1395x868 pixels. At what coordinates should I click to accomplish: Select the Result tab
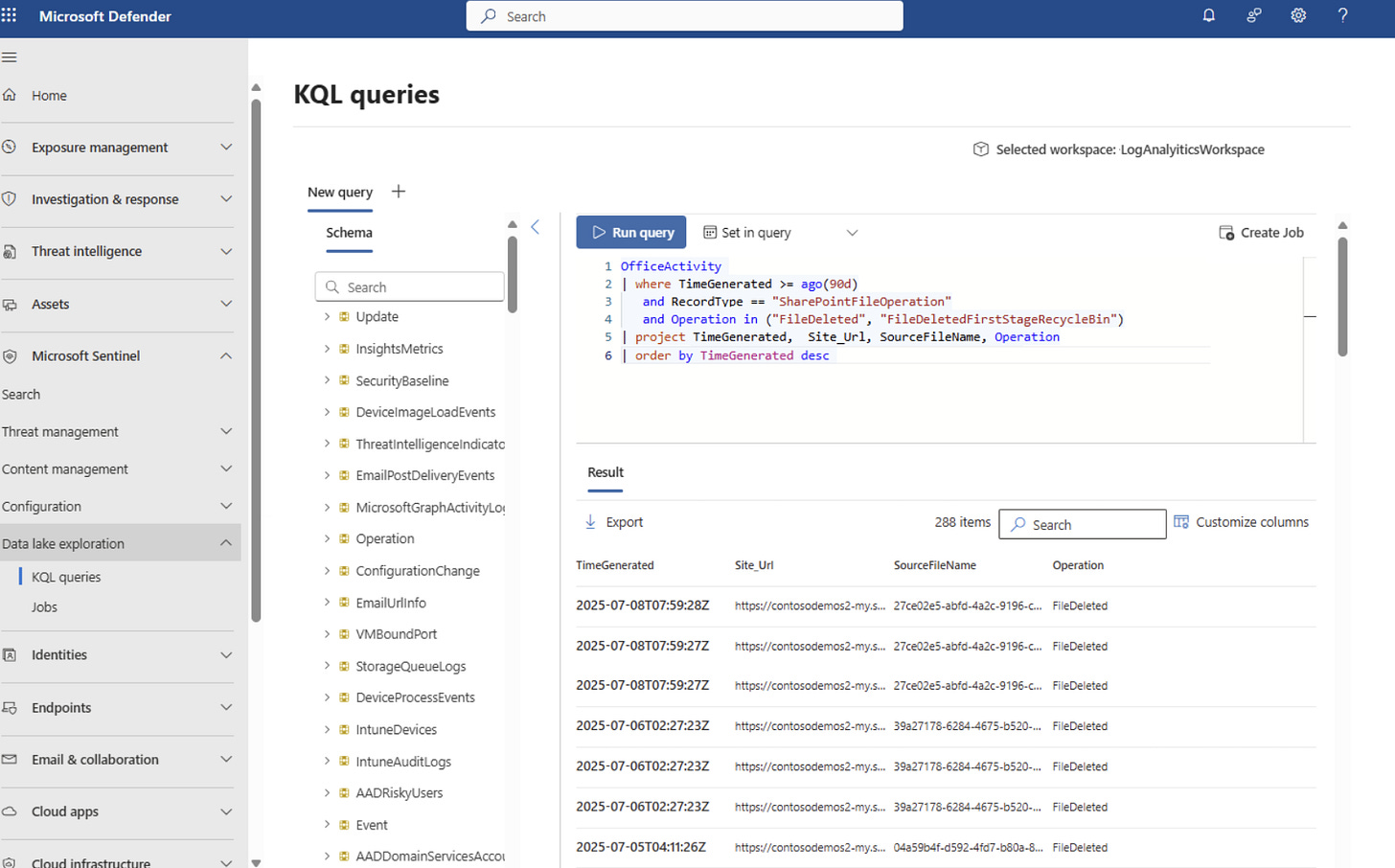[606, 472]
